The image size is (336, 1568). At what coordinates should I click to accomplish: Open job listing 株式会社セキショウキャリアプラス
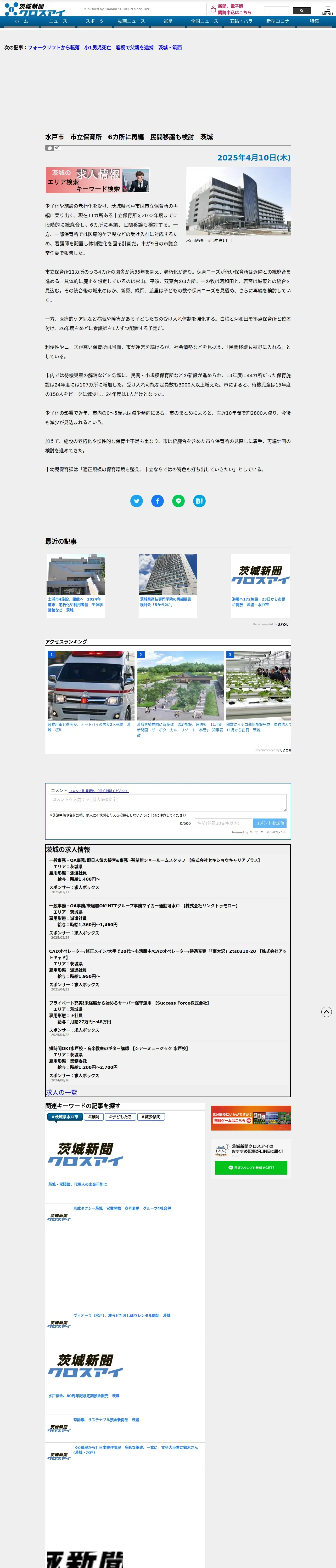click(x=154, y=860)
